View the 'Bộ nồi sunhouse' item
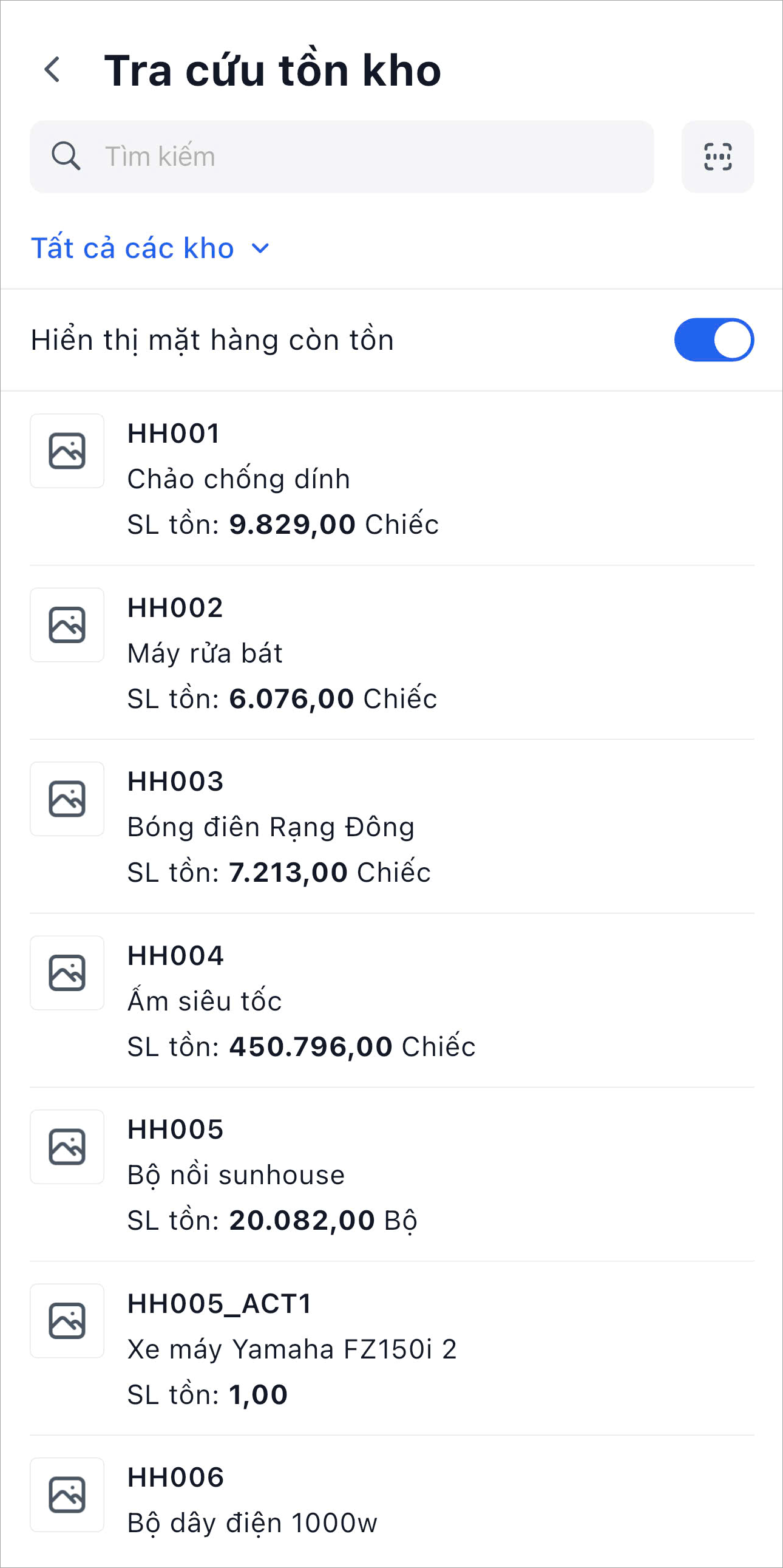The width and height of the screenshot is (783, 1568). pos(236,1175)
